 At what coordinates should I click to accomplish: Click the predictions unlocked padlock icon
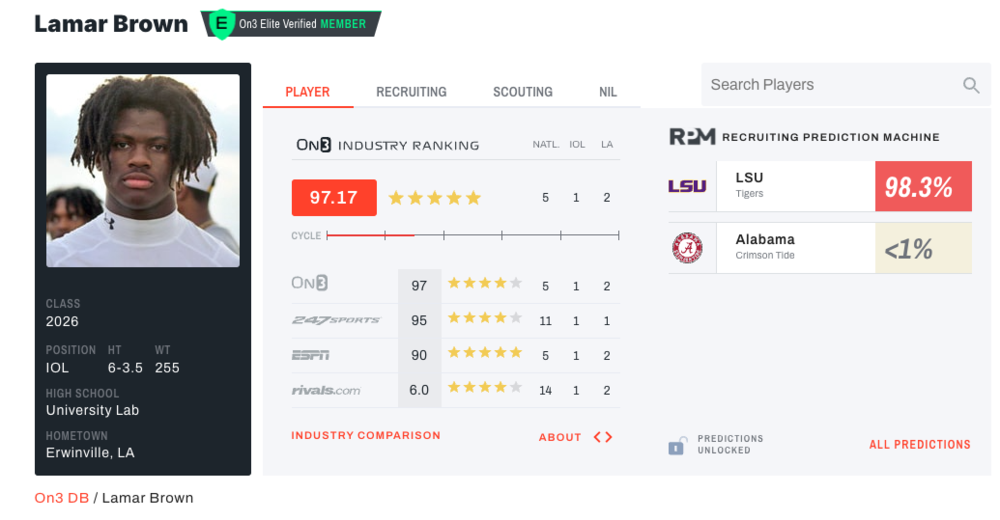(677, 445)
